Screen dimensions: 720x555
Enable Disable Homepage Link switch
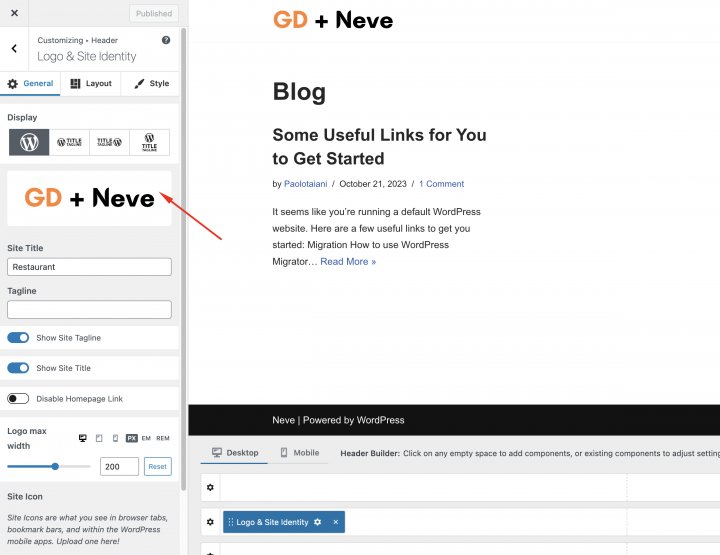(18, 398)
